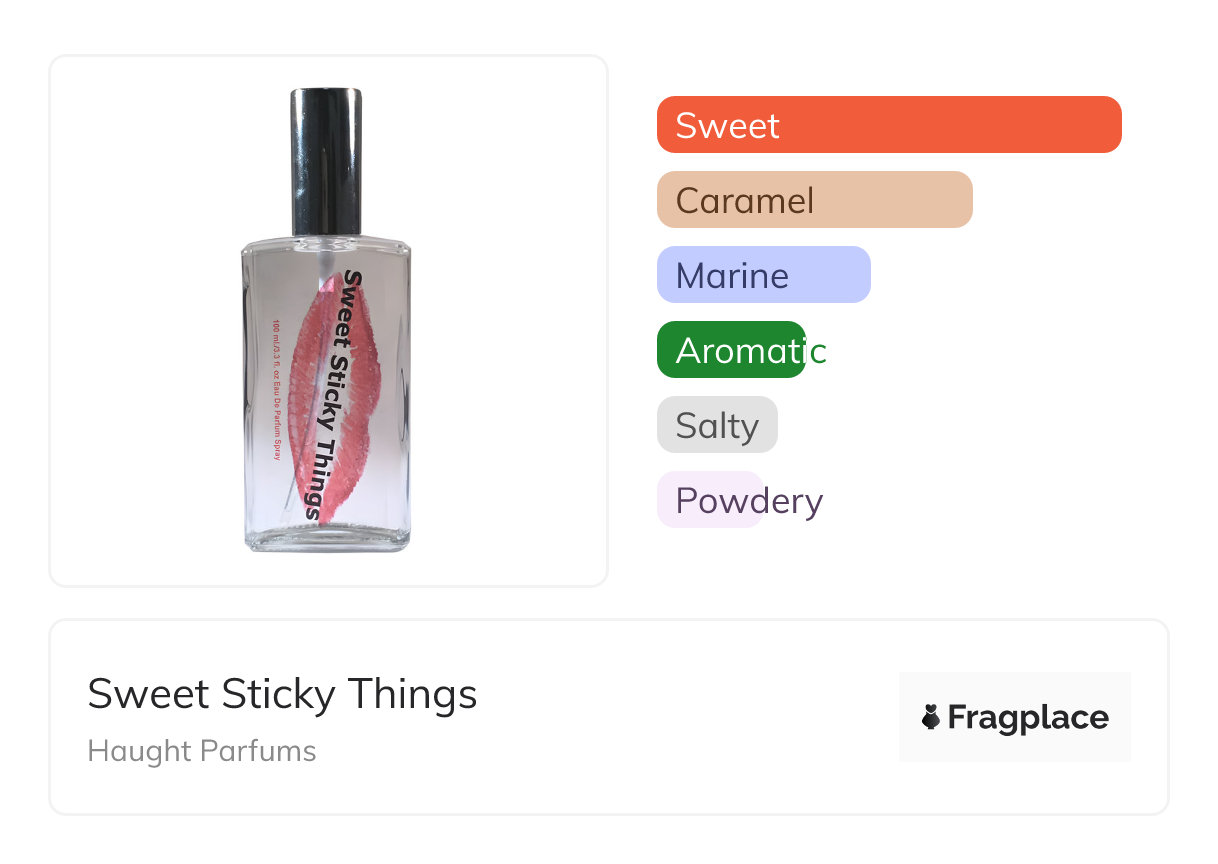Select the pale lavender Powdery accord bar

[x=710, y=500]
